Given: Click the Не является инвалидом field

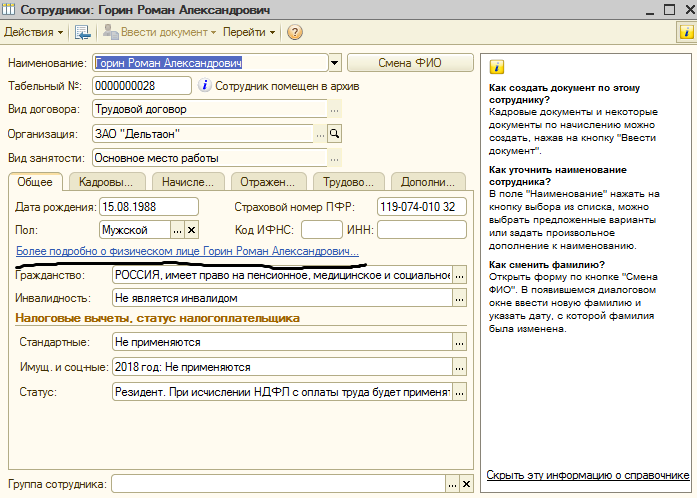Looking at the screenshot, I should [x=282, y=298].
